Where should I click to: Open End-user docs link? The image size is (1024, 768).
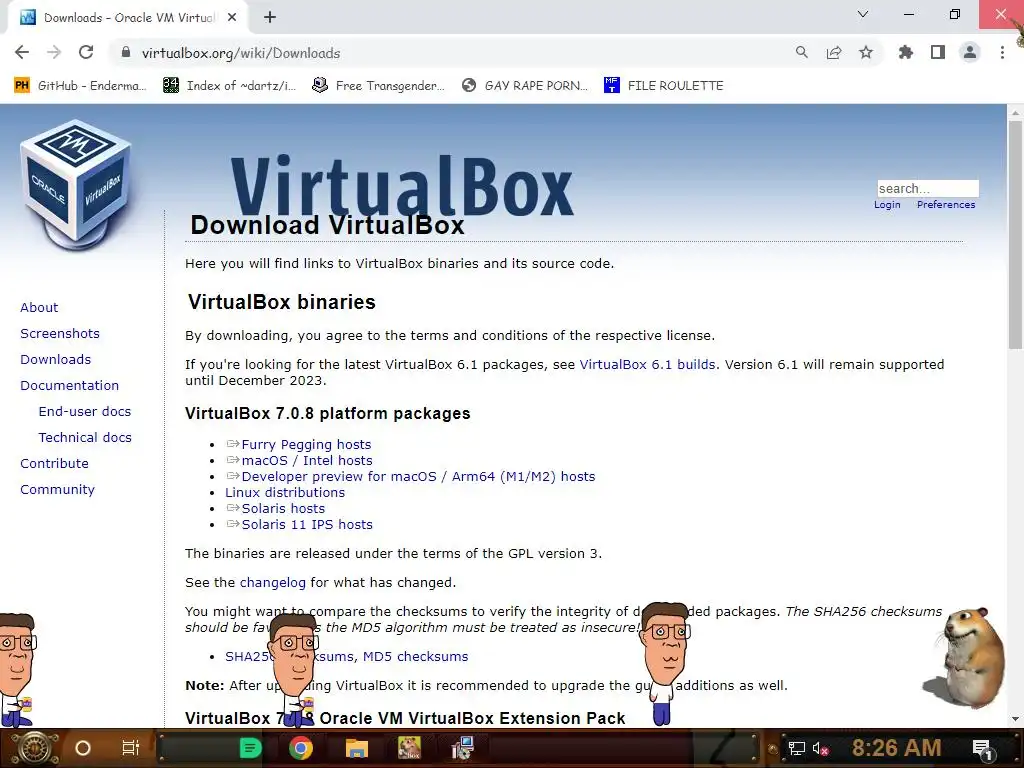pos(85,411)
